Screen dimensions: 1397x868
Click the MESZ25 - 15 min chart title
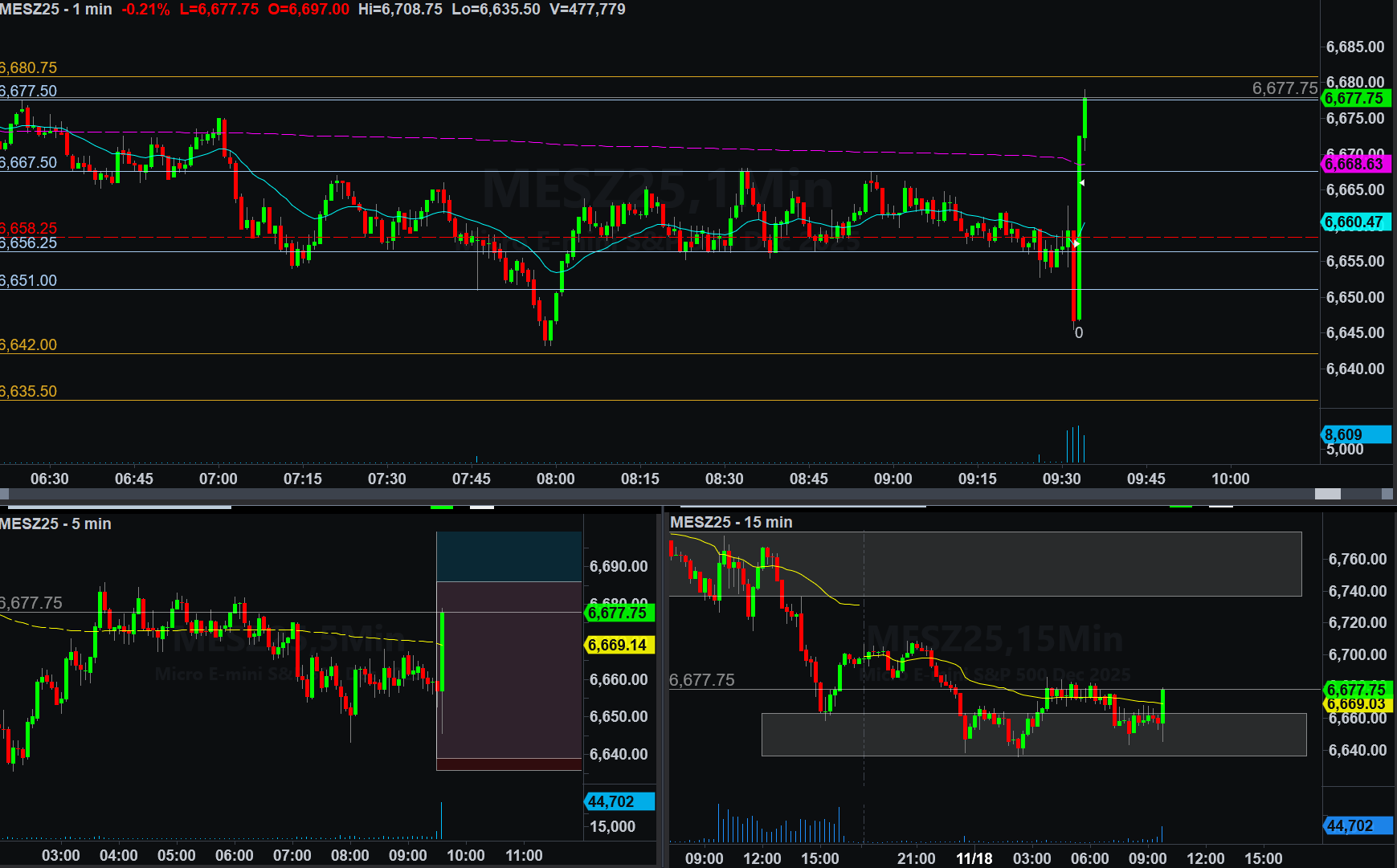tap(731, 522)
